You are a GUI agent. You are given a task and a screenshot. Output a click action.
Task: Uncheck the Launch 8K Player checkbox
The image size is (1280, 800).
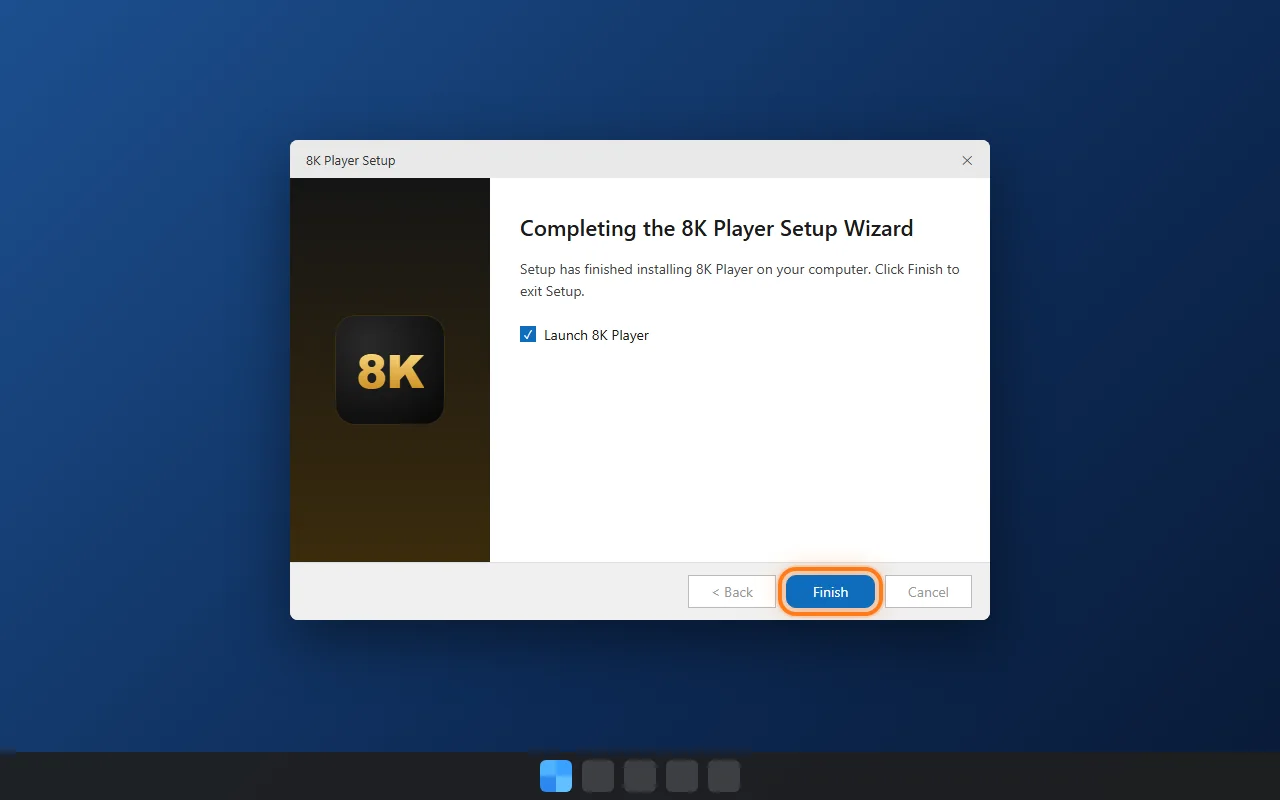pyautogui.click(x=528, y=335)
